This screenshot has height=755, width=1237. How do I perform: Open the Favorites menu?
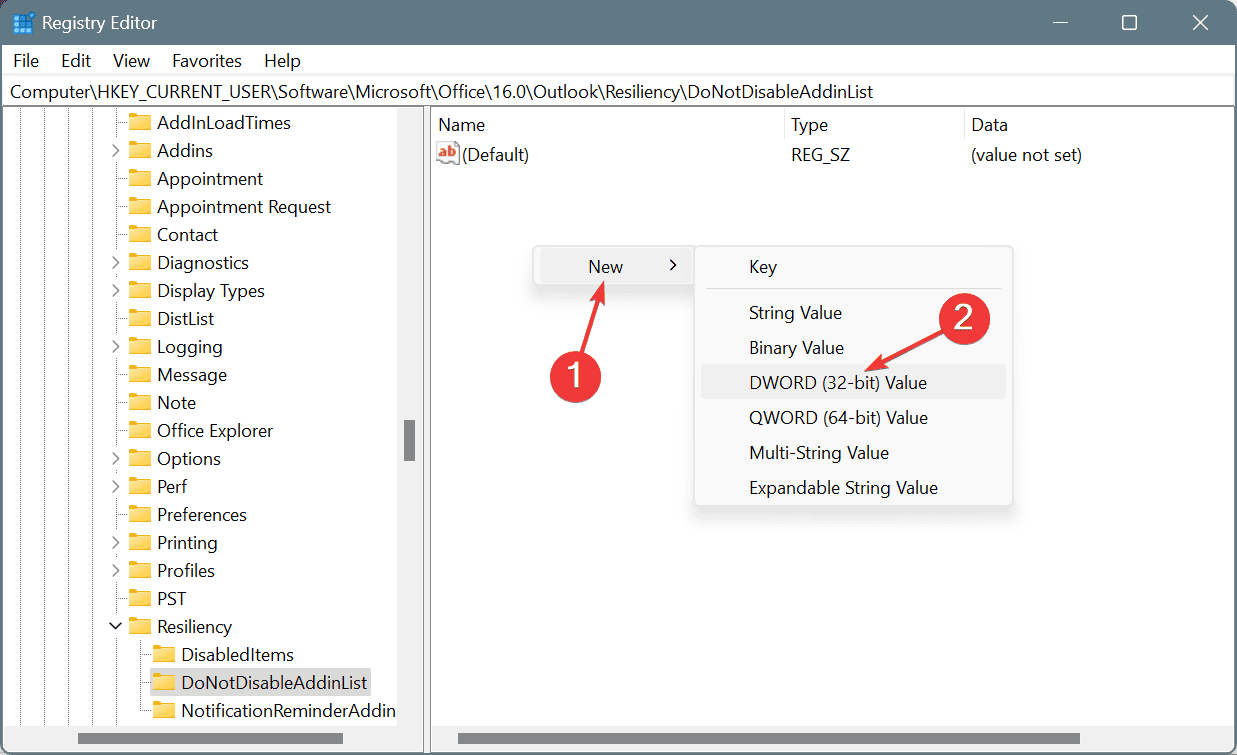[x=207, y=61]
